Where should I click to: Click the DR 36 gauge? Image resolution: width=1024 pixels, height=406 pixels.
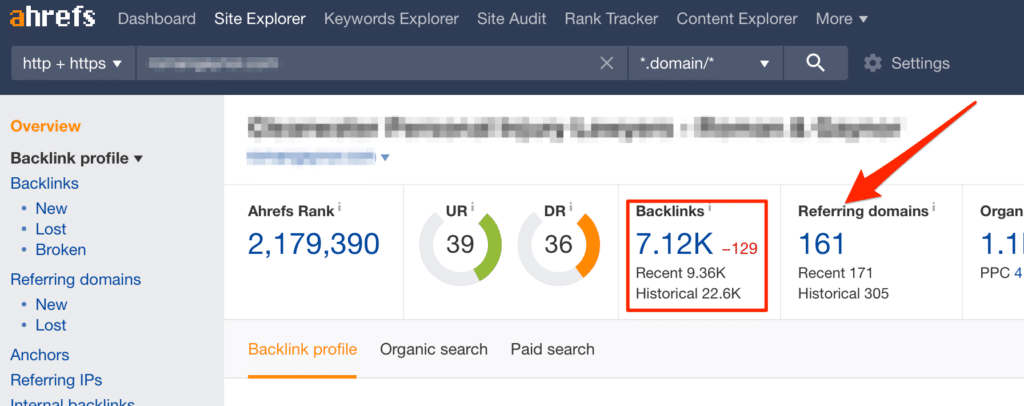[x=558, y=245]
